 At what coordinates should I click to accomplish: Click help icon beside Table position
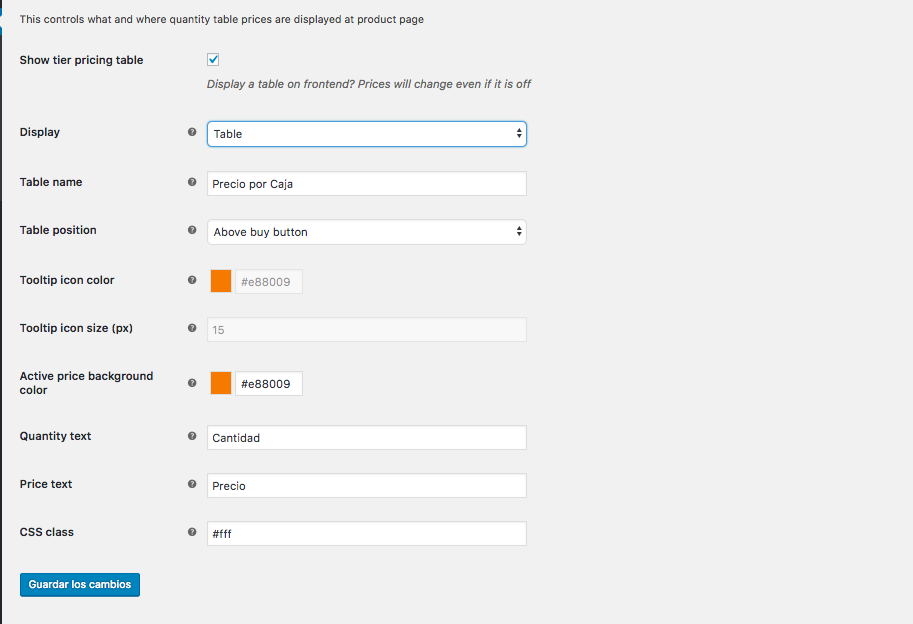(x=192, y=230)
